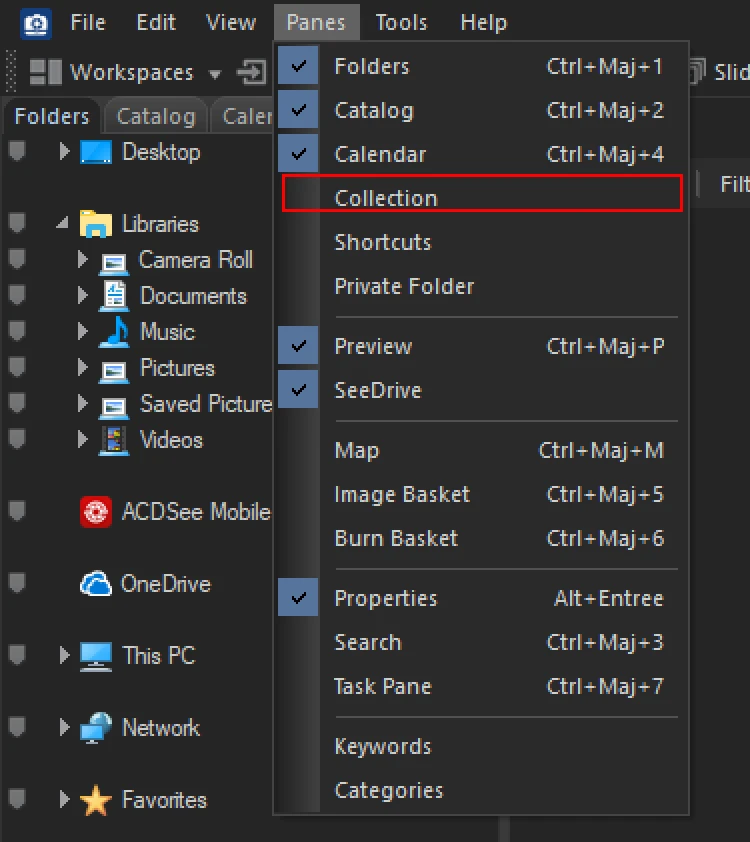Open the Tools menu
The width and height of the screenshot is (750, 842).
point(401,23)
